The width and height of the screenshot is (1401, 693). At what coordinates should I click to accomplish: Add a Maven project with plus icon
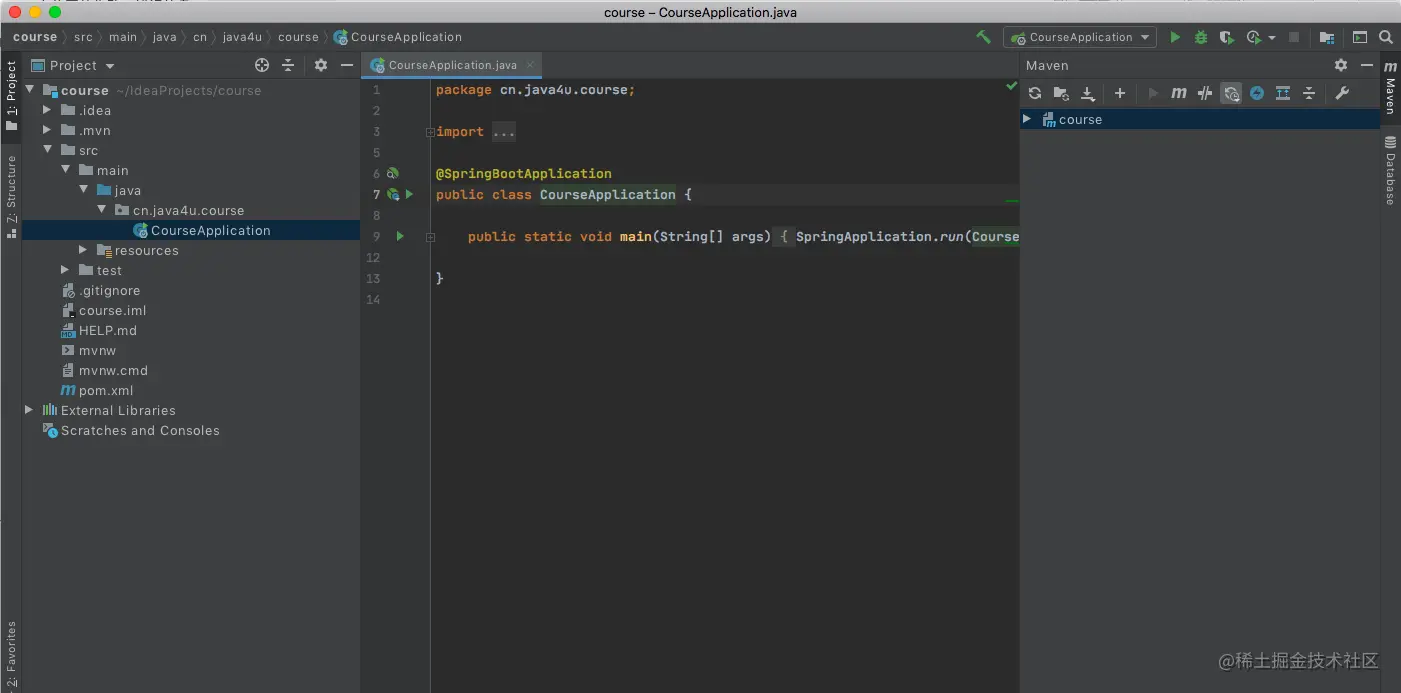click(1120, 93)
